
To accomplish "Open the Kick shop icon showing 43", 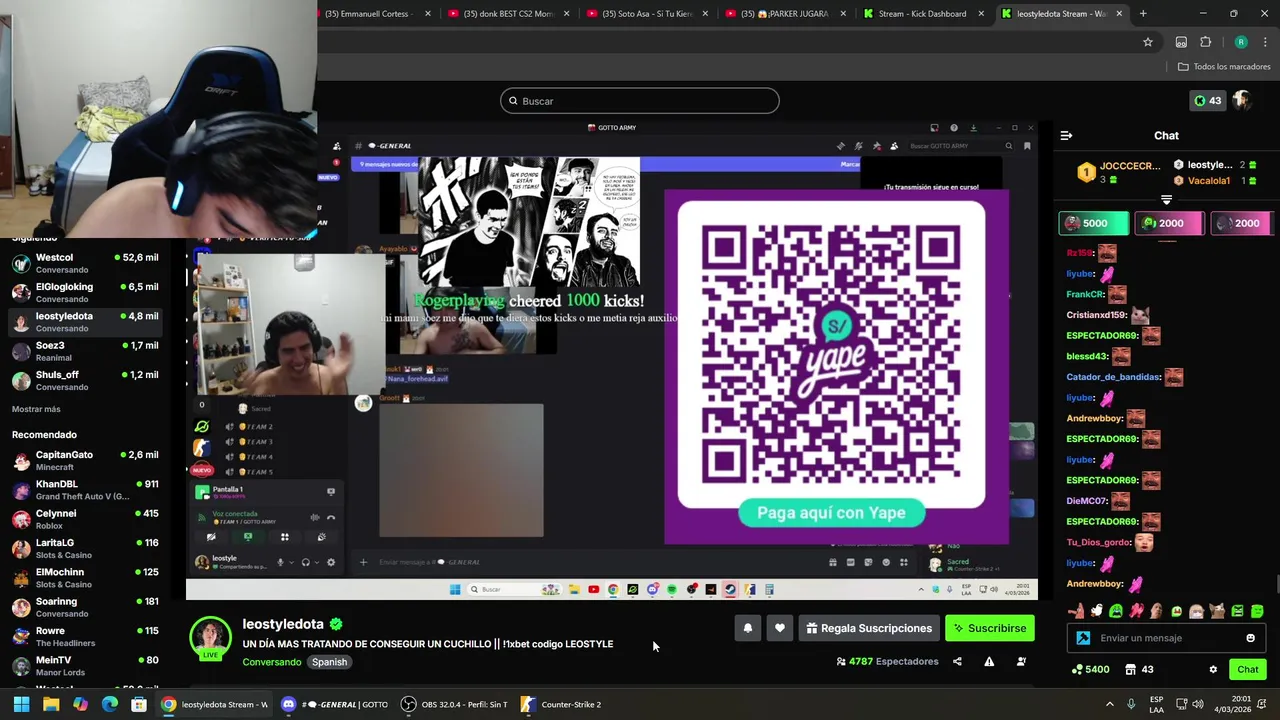I will coord(1139,669).
